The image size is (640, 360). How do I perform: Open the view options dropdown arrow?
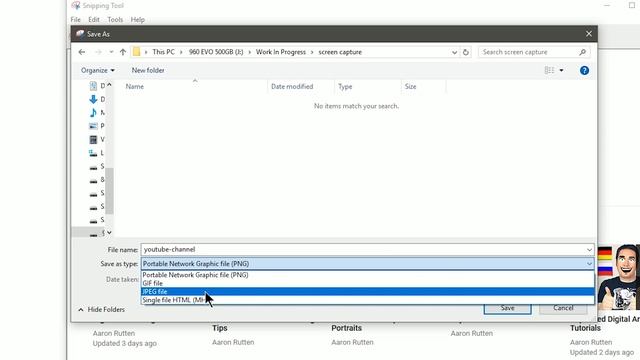(x=561, y=70)
